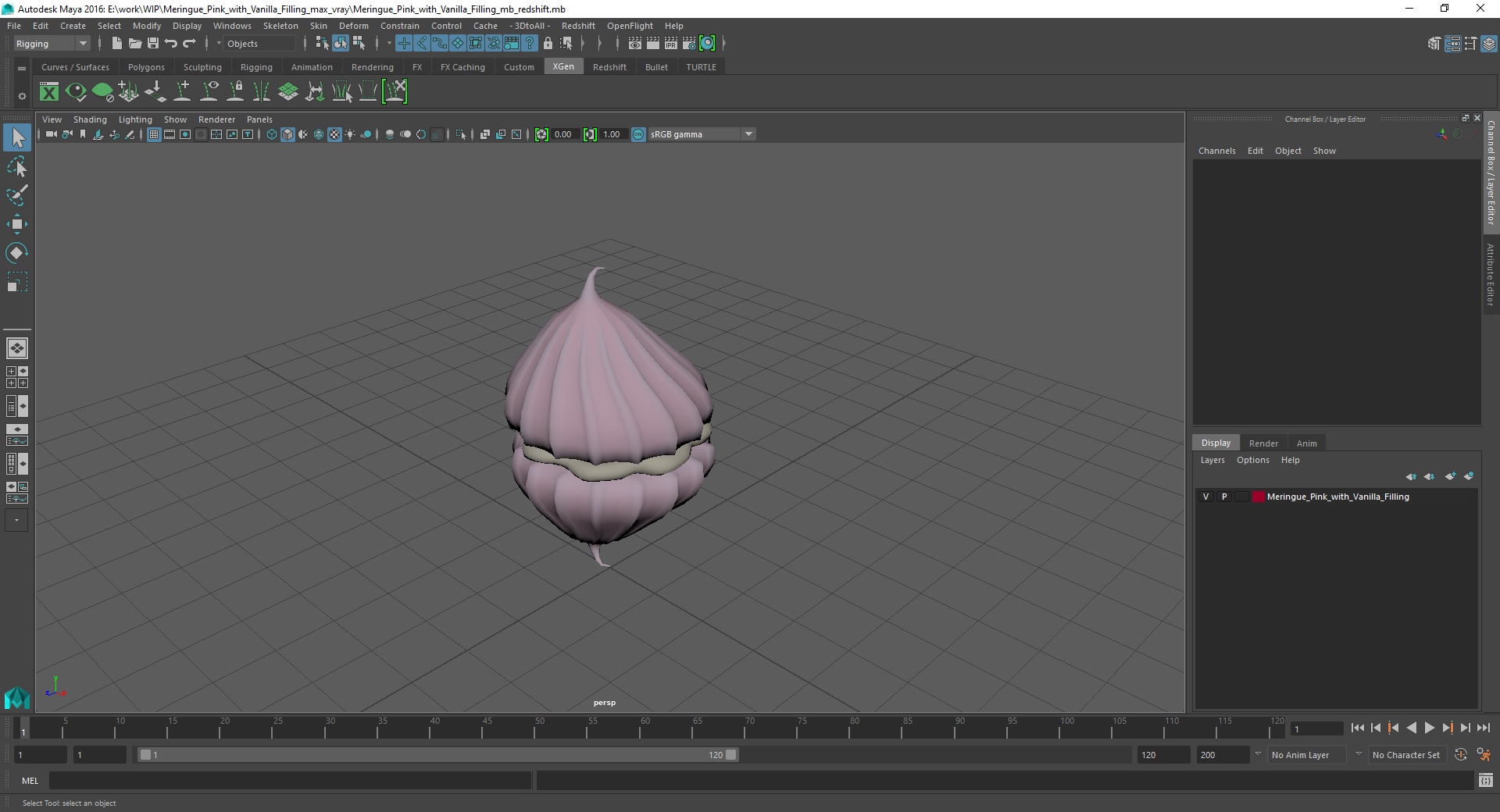Toggle wireframe shading in viewport toolbar

pos(271,134)
